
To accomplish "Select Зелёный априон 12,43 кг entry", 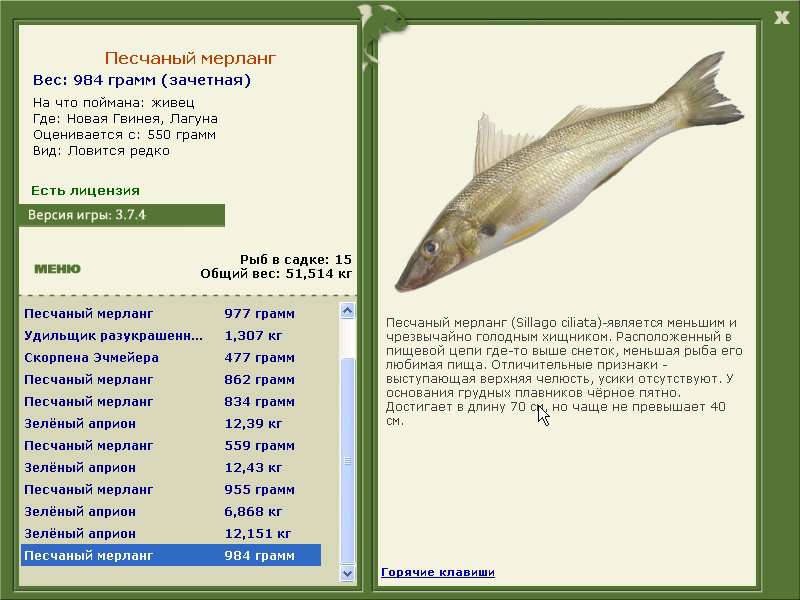I will tap(171, 467).
